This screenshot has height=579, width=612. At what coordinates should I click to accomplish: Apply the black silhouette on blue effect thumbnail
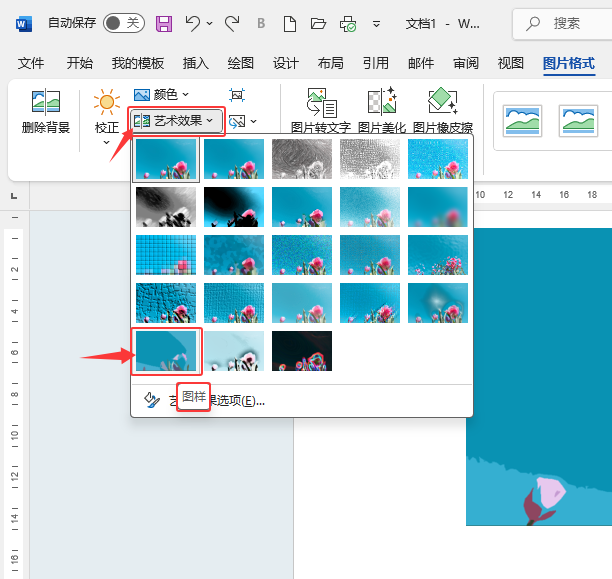234,207
